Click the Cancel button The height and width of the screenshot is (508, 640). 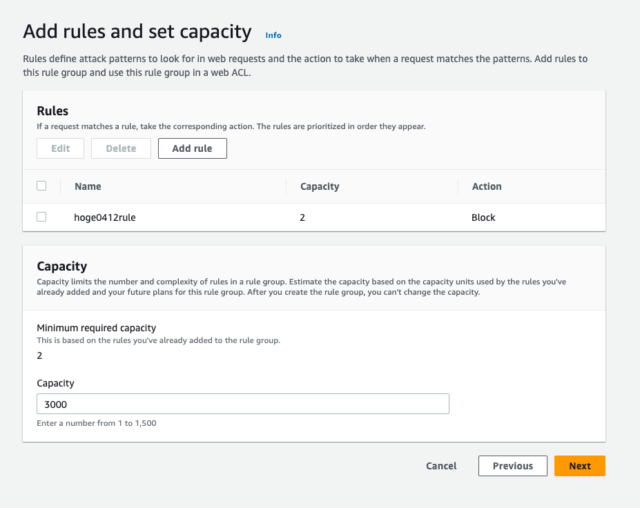(441, 466)
